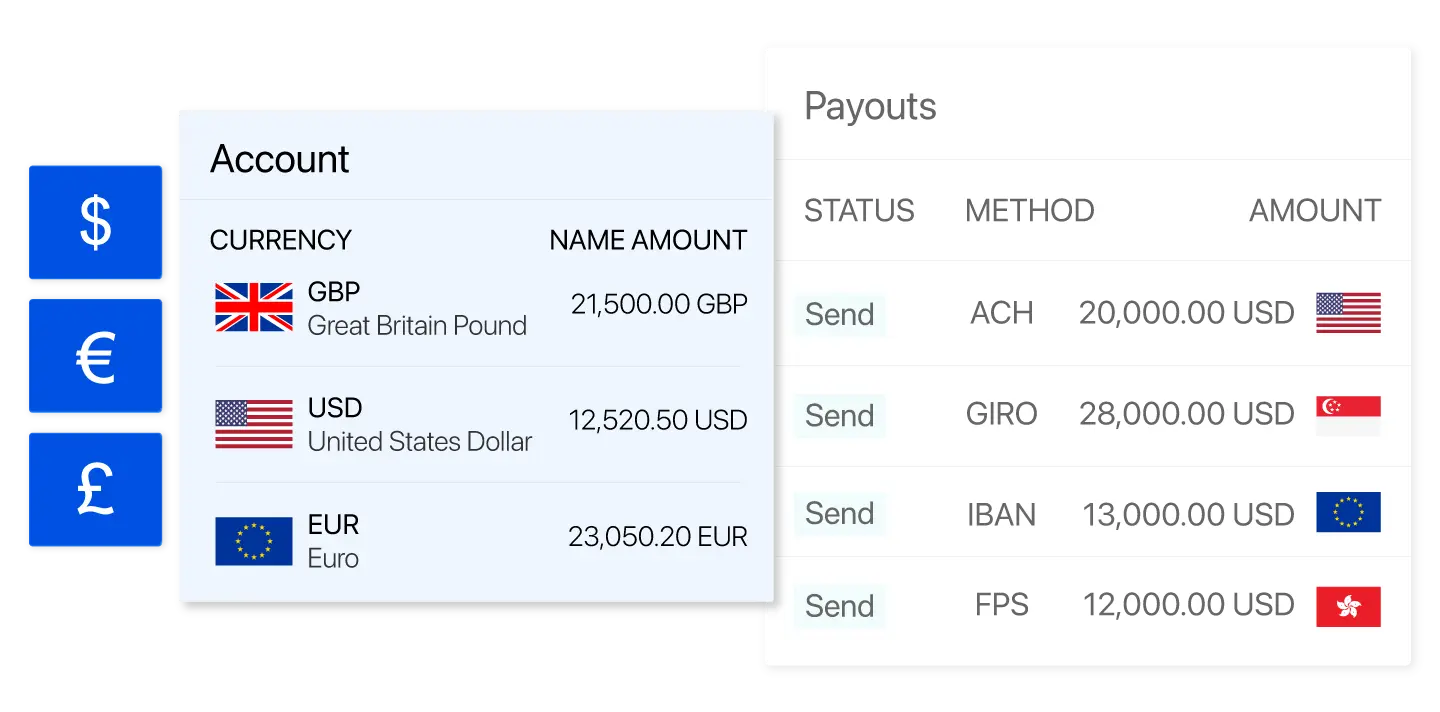Sort payouts by the METHOD column header
1440x712 pixels.
click(x=1029, y=211)
